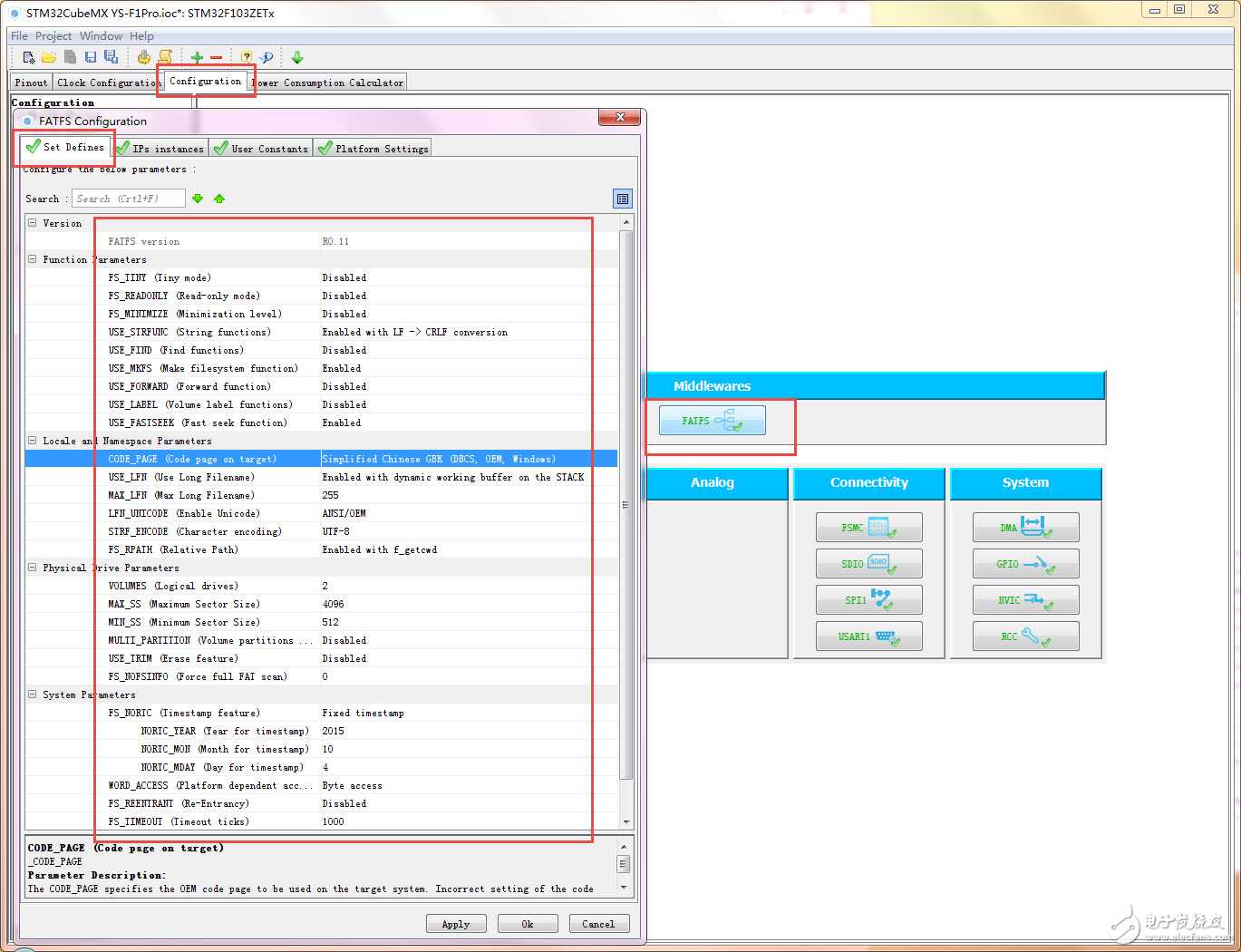This screenshot has width=1241, height=952.
Task: Open the SDIO connectivity configuration button
Action: point(868,563)
